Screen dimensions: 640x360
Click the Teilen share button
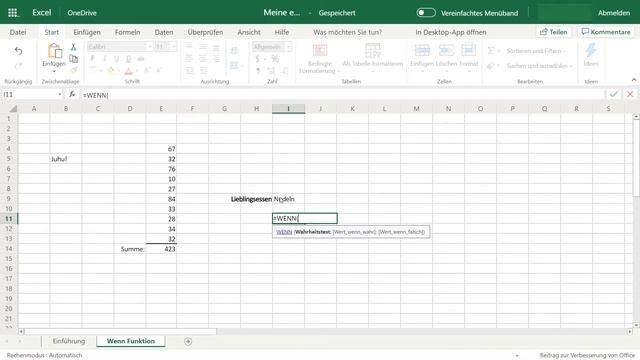553,32
